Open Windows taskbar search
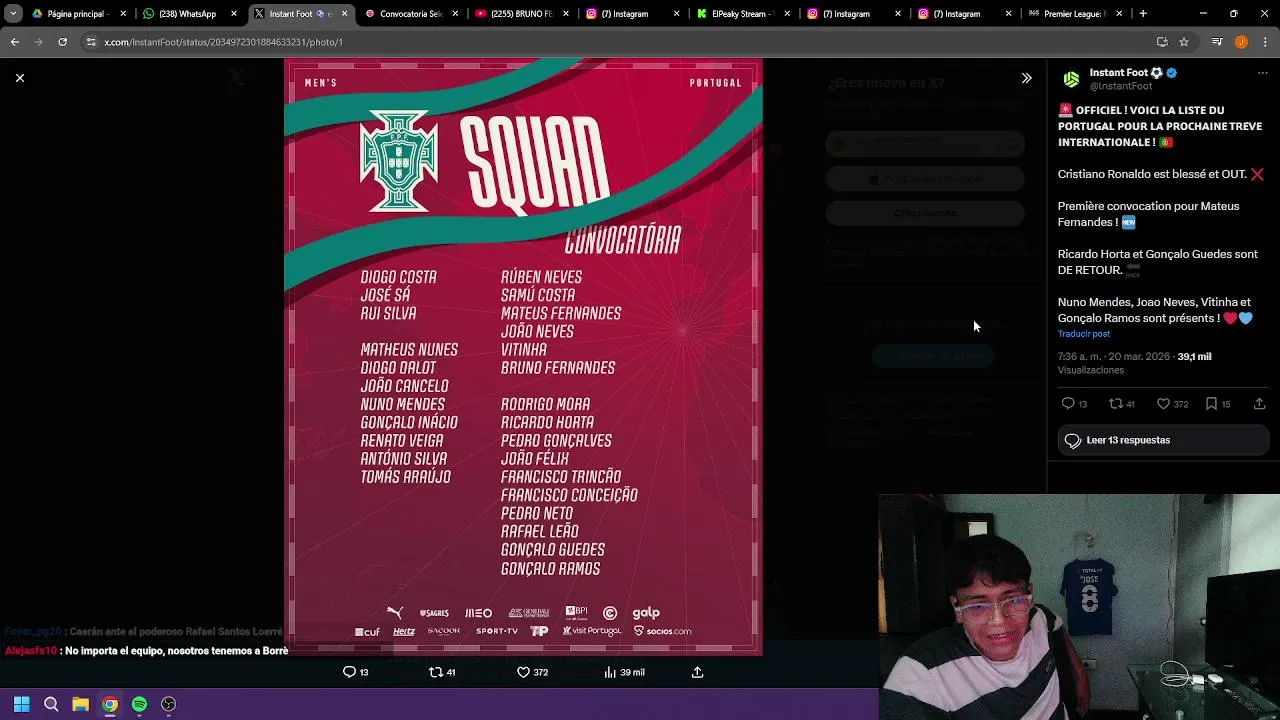This screenshot has height=720, width=1280. click(51, 704)
